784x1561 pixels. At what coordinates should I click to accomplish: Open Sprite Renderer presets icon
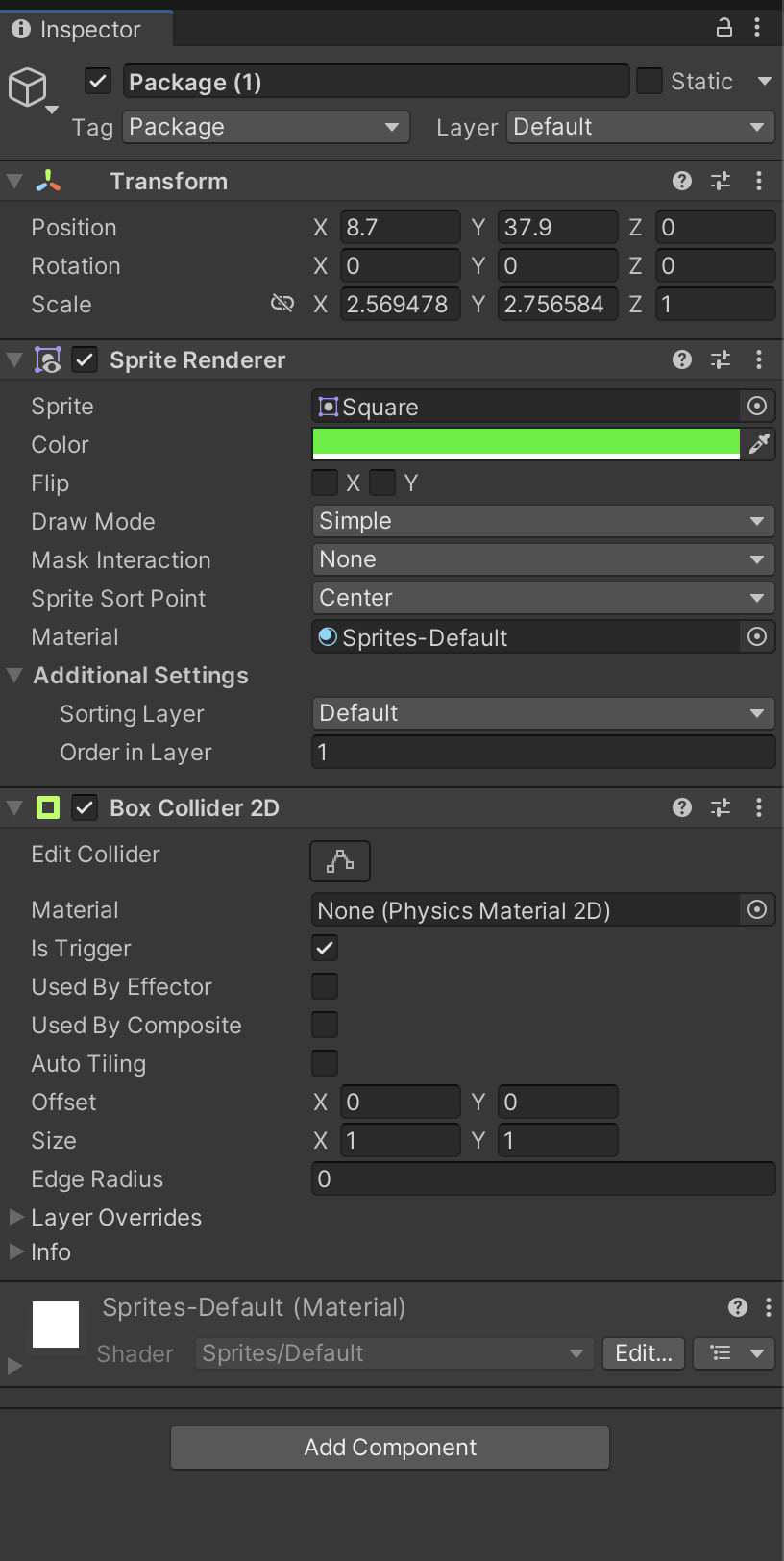click(x=721, y=359)
